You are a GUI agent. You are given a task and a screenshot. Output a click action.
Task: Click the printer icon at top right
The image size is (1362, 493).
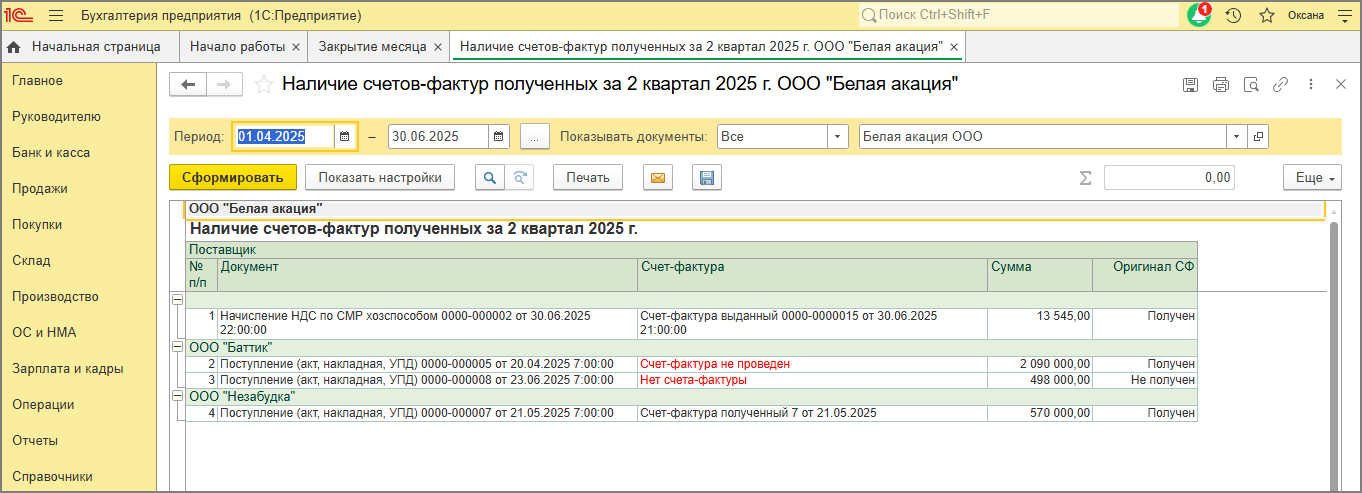(1220, 85)
